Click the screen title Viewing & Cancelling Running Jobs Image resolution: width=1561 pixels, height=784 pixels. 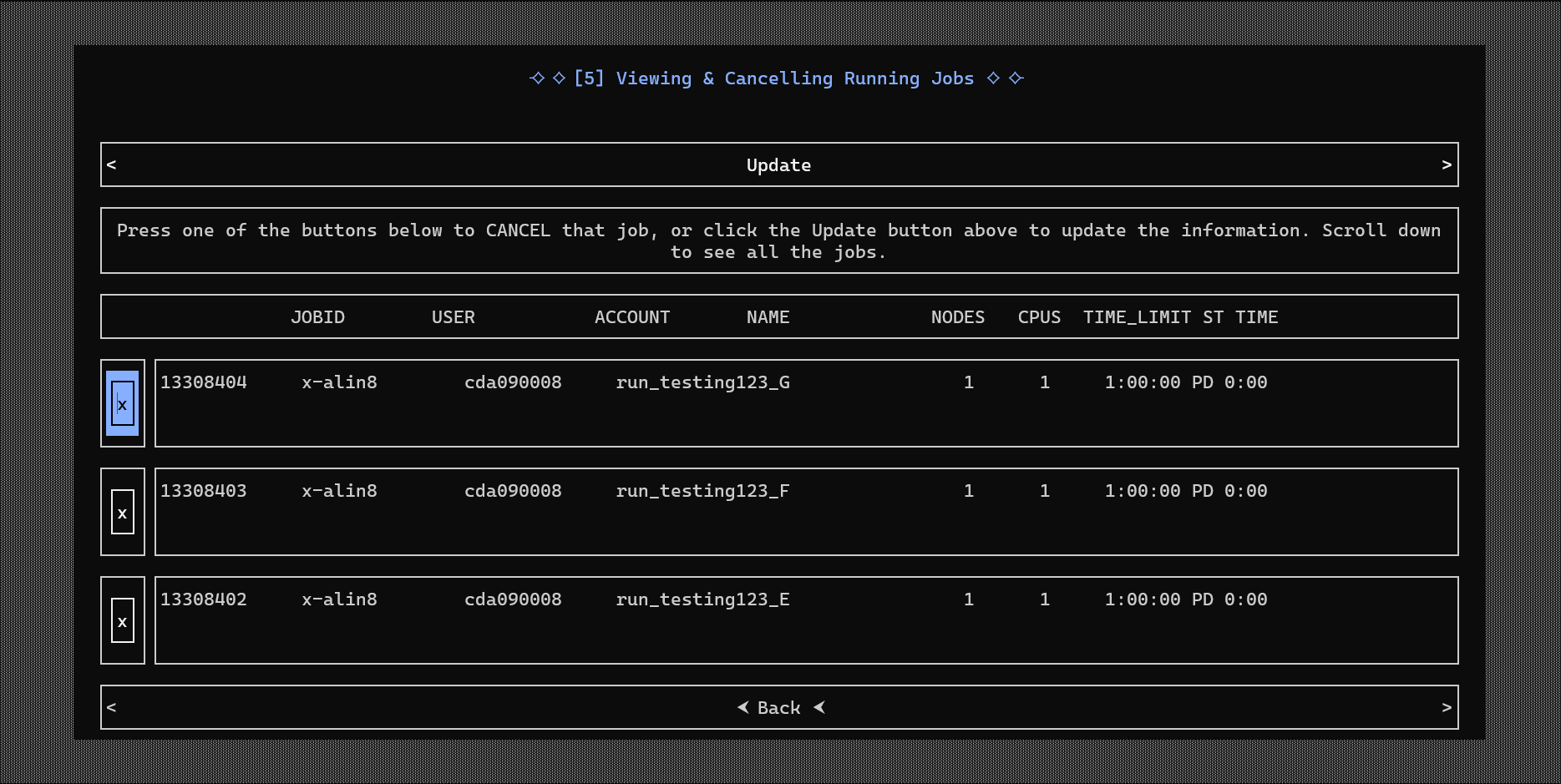[778, 78]
